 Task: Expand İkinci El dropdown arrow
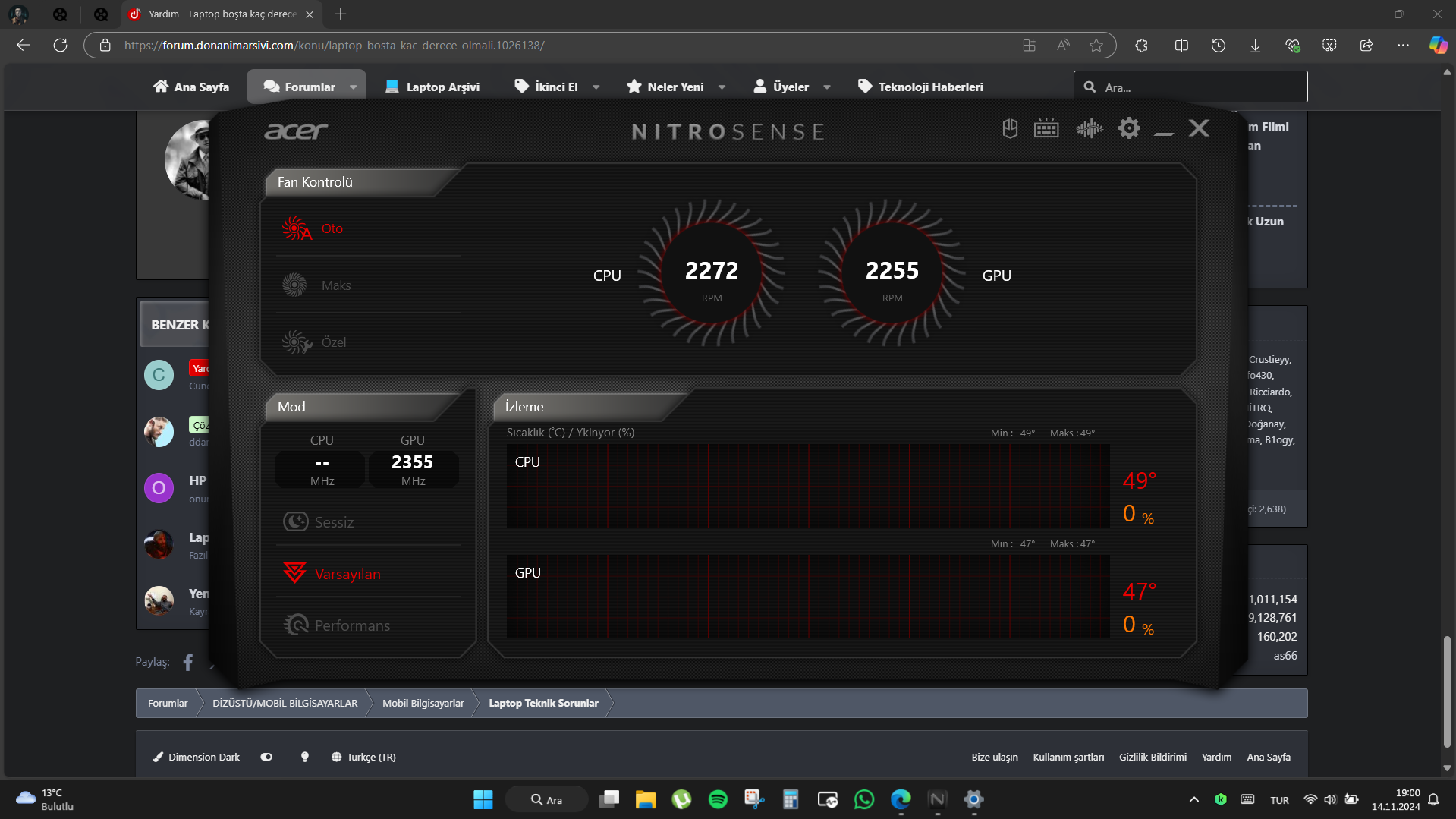click(x=596, y=87)
